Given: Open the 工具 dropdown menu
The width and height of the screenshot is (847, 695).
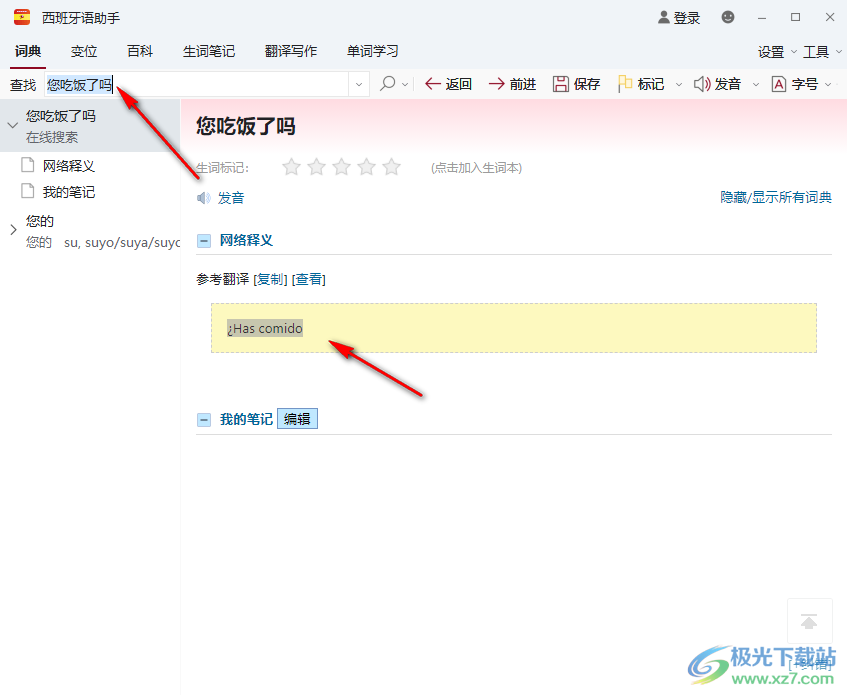Looking at the screenshot, I should 822,52.
